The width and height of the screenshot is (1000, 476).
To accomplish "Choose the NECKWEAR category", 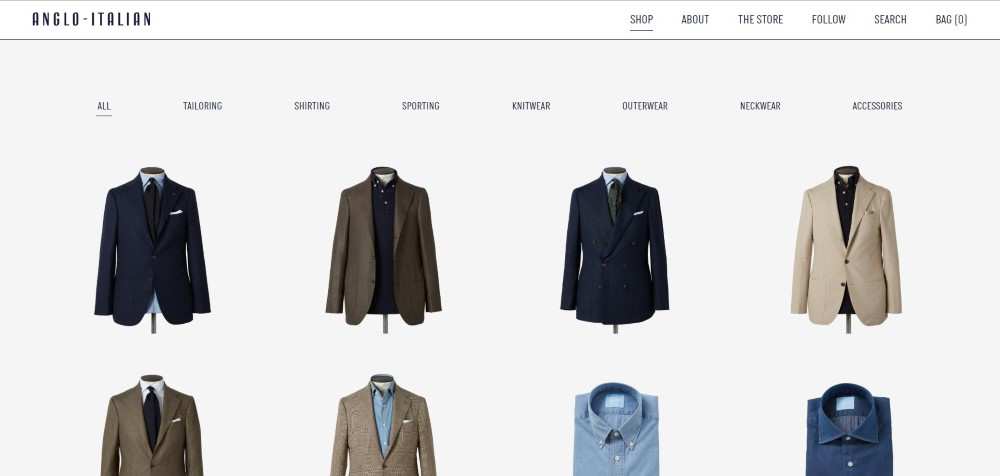I will coord(760,106).
